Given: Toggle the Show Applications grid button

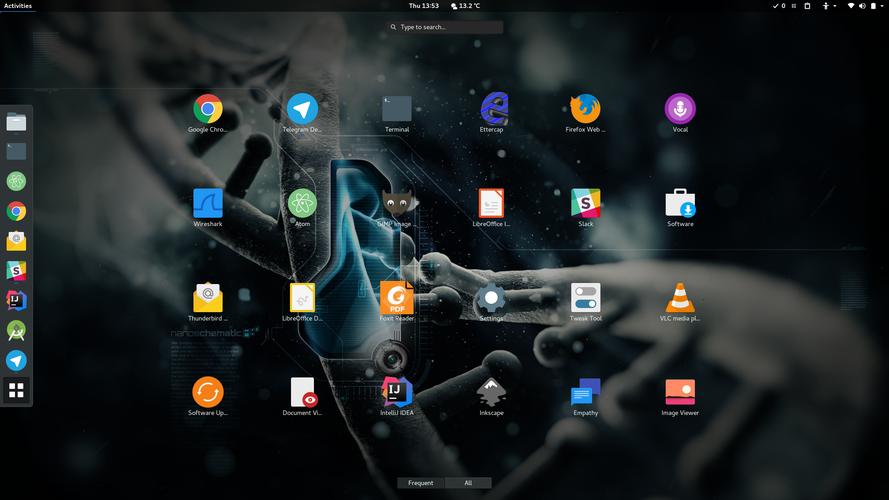Looking at the screenshot, I should coord(16,390).
